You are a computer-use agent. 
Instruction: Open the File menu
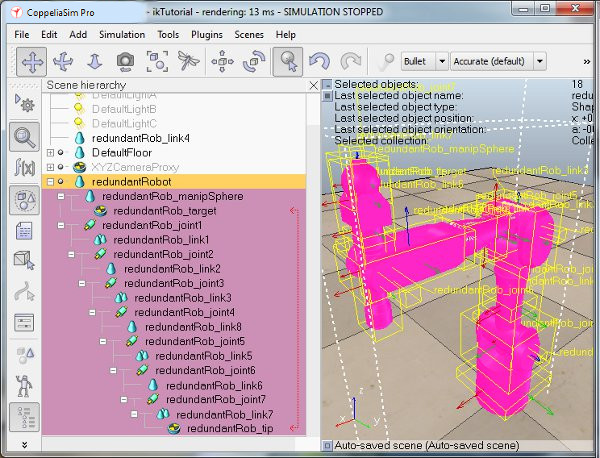coord(22,34)
